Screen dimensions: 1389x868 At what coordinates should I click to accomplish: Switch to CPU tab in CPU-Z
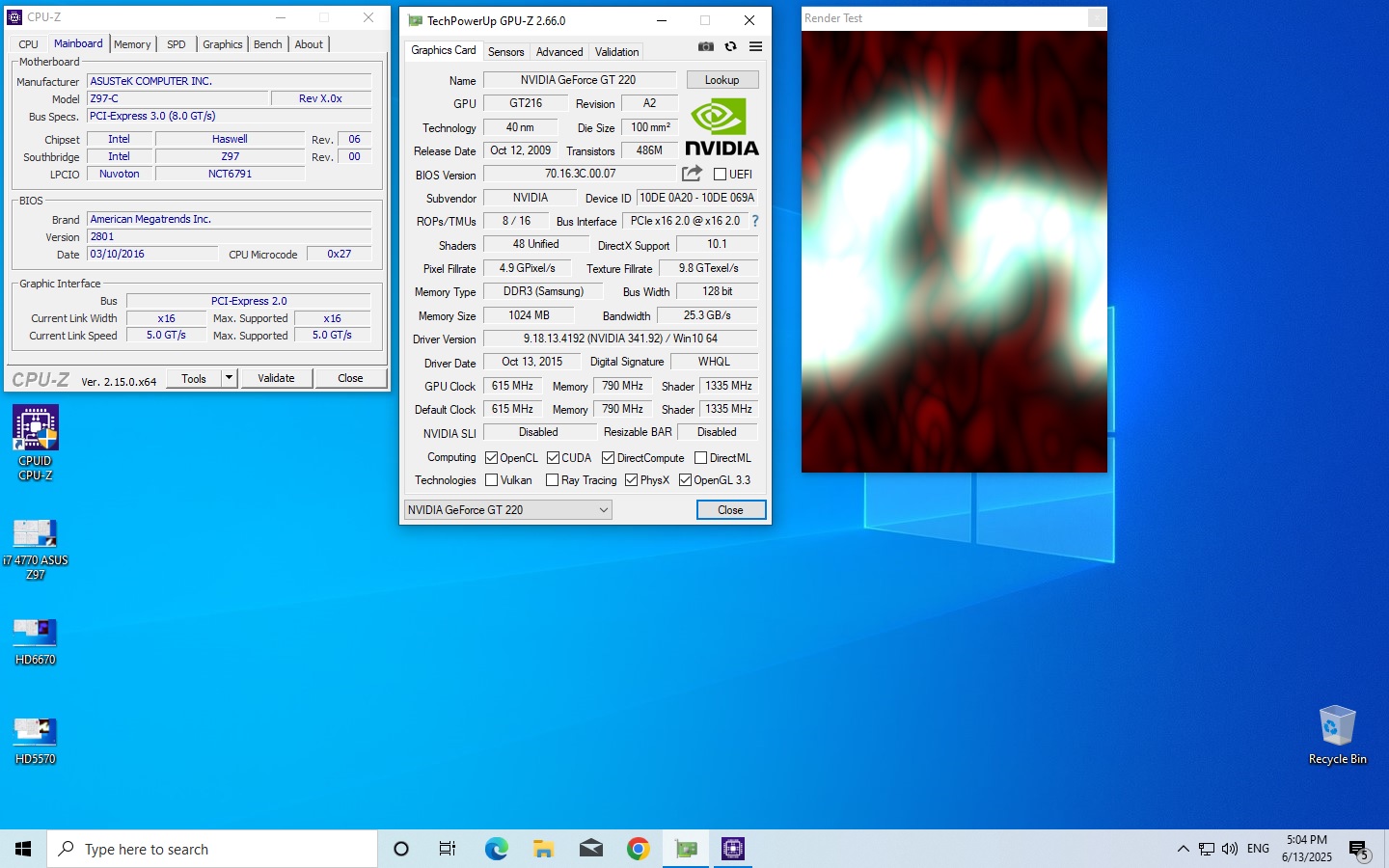(28, 44)
